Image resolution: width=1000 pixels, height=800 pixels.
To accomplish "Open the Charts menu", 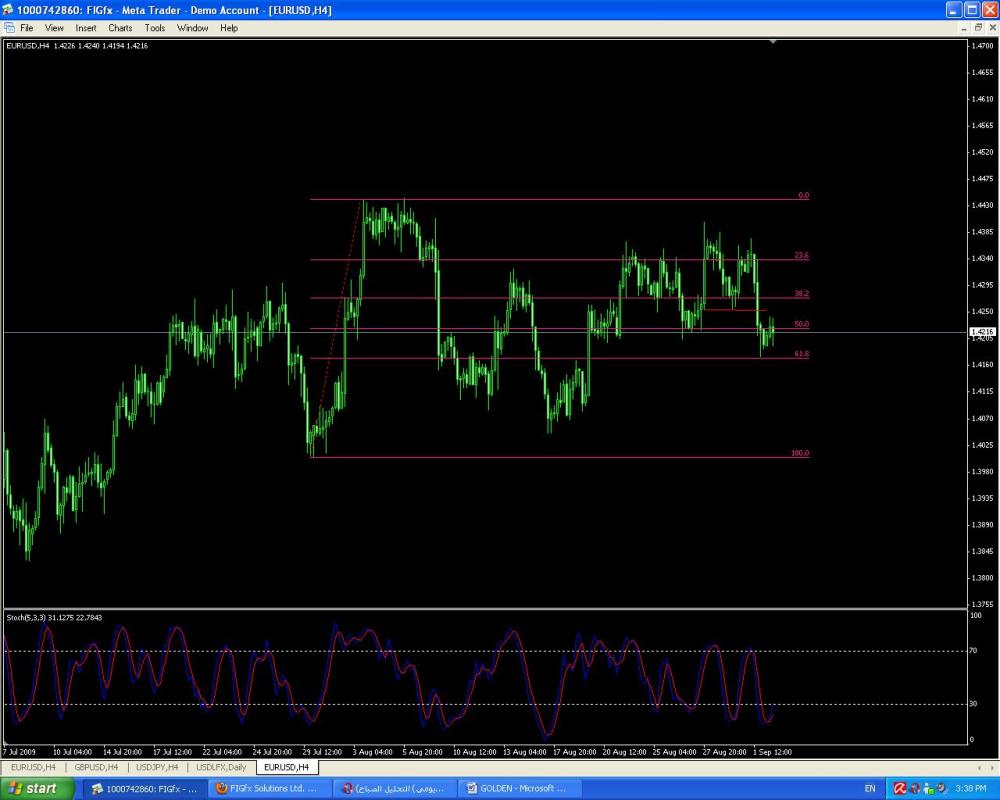I will [120, 28].
